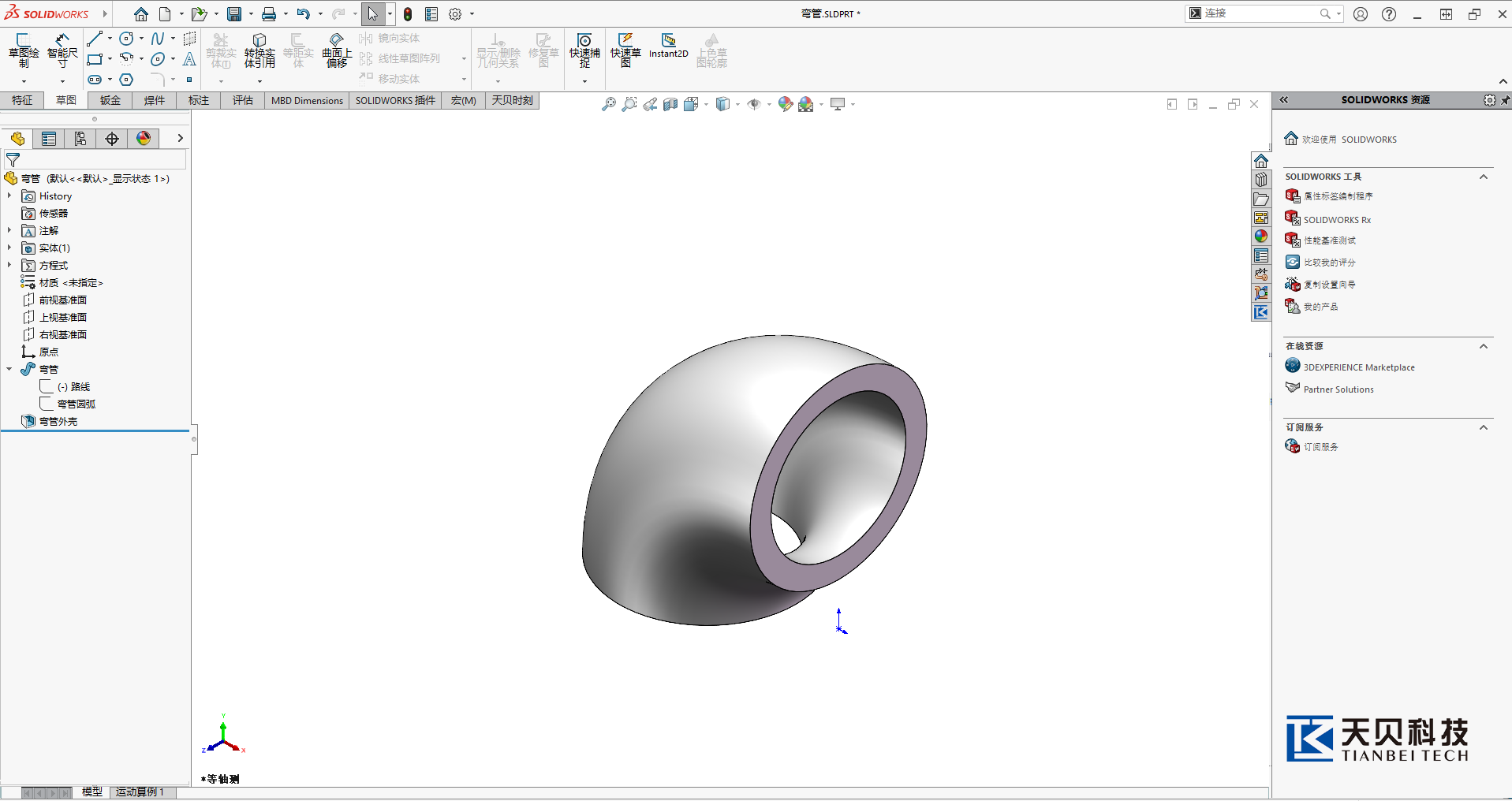Expand the 注解 annotations tree node

coord(9,230)
